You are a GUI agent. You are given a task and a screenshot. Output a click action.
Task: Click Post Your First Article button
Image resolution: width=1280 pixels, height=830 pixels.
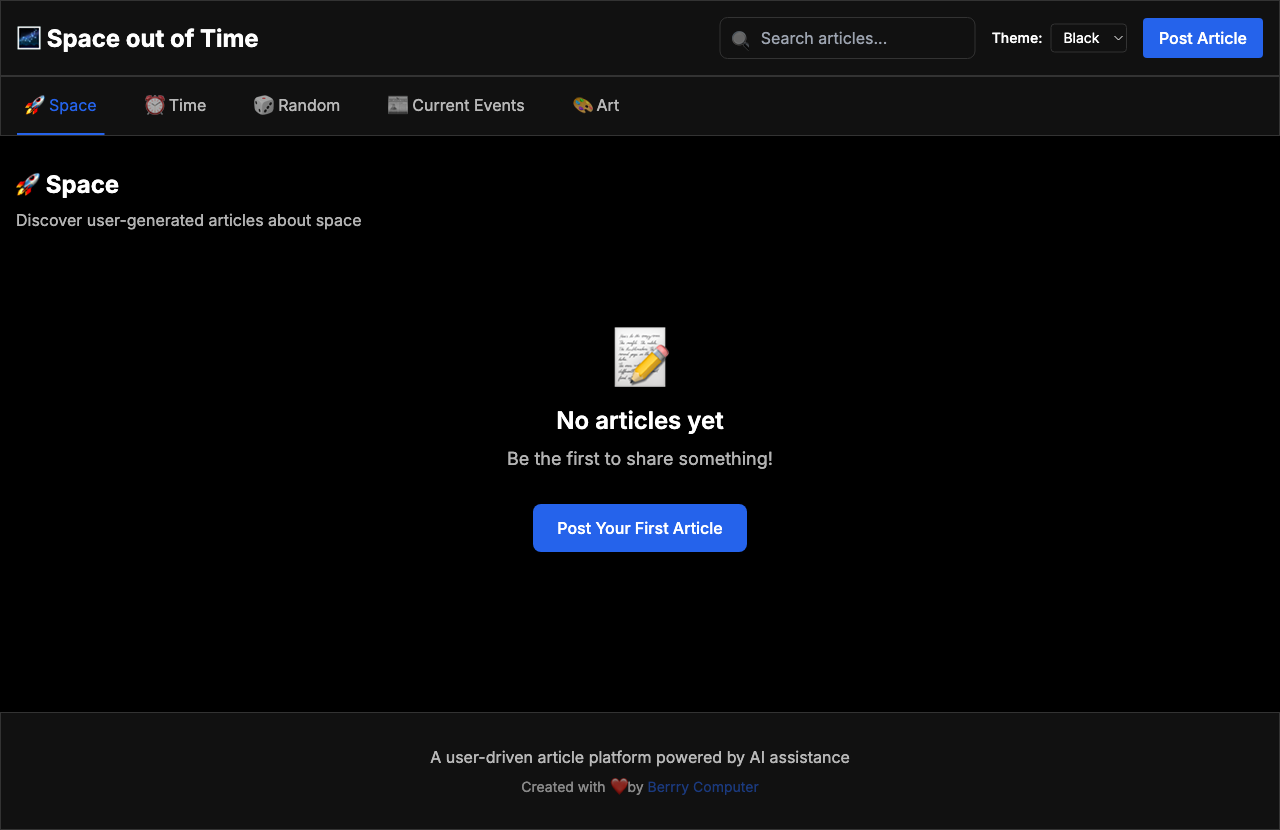[x=640, y=528]
